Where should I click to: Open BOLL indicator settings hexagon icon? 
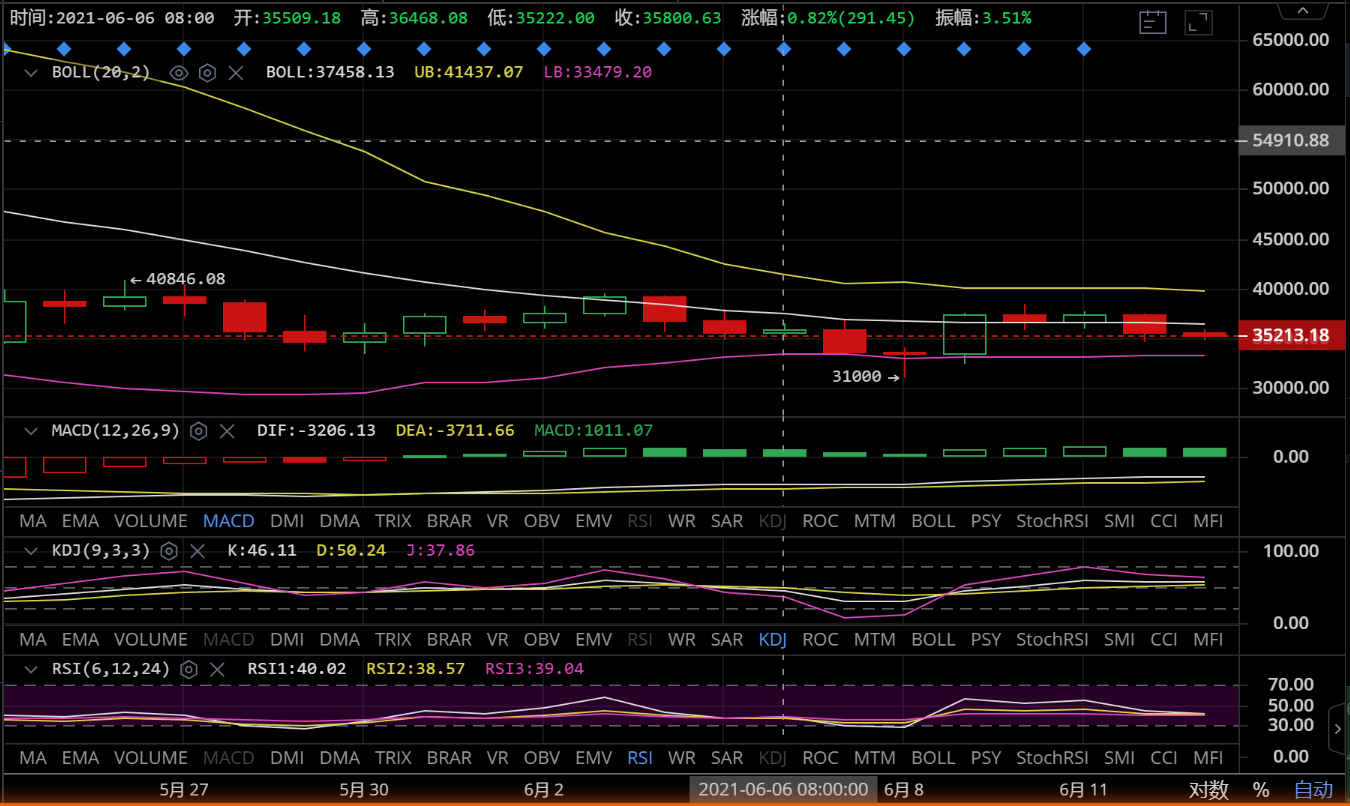pos(207,72)
